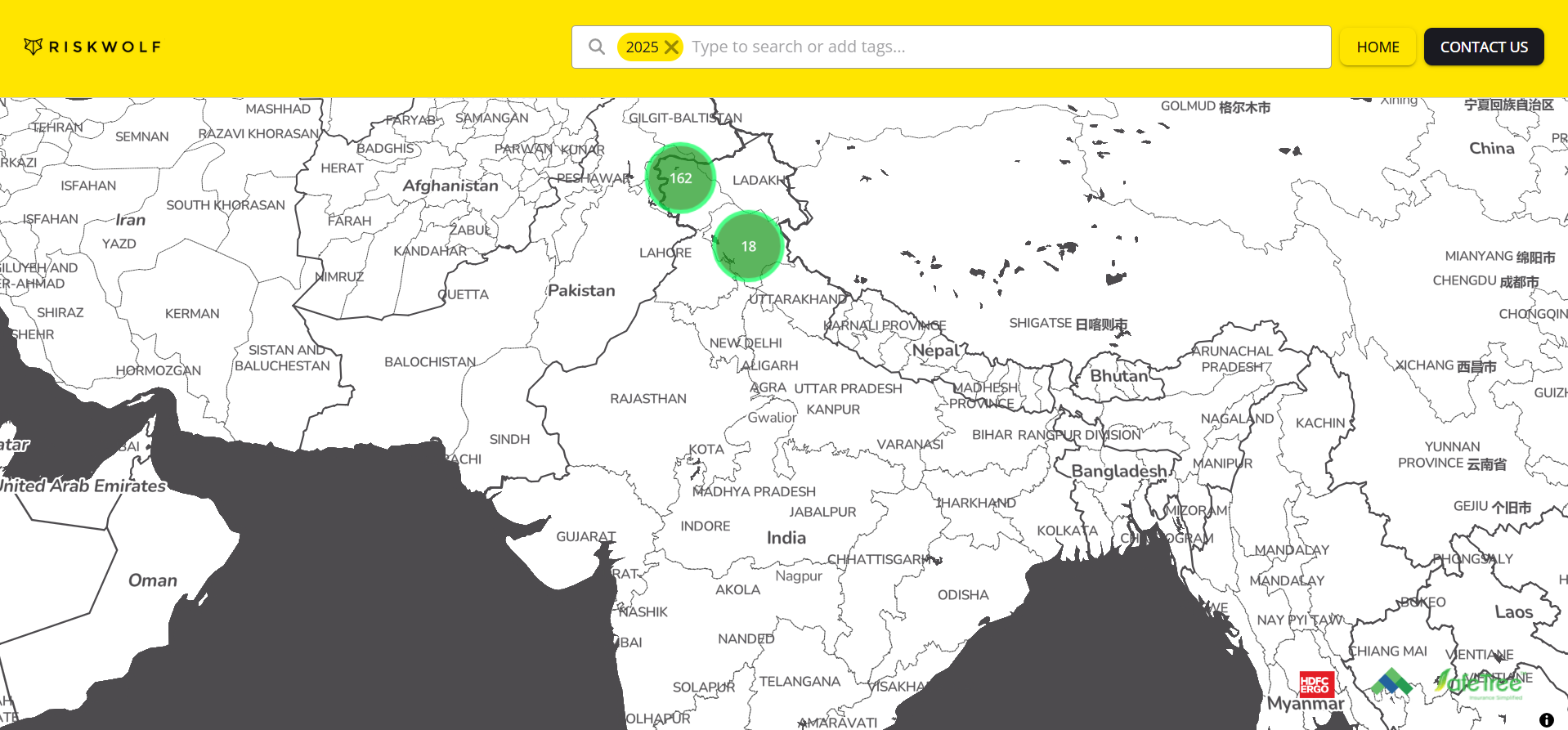
Task: Click the magnifying glass search icon
Action: pos(597,47)
